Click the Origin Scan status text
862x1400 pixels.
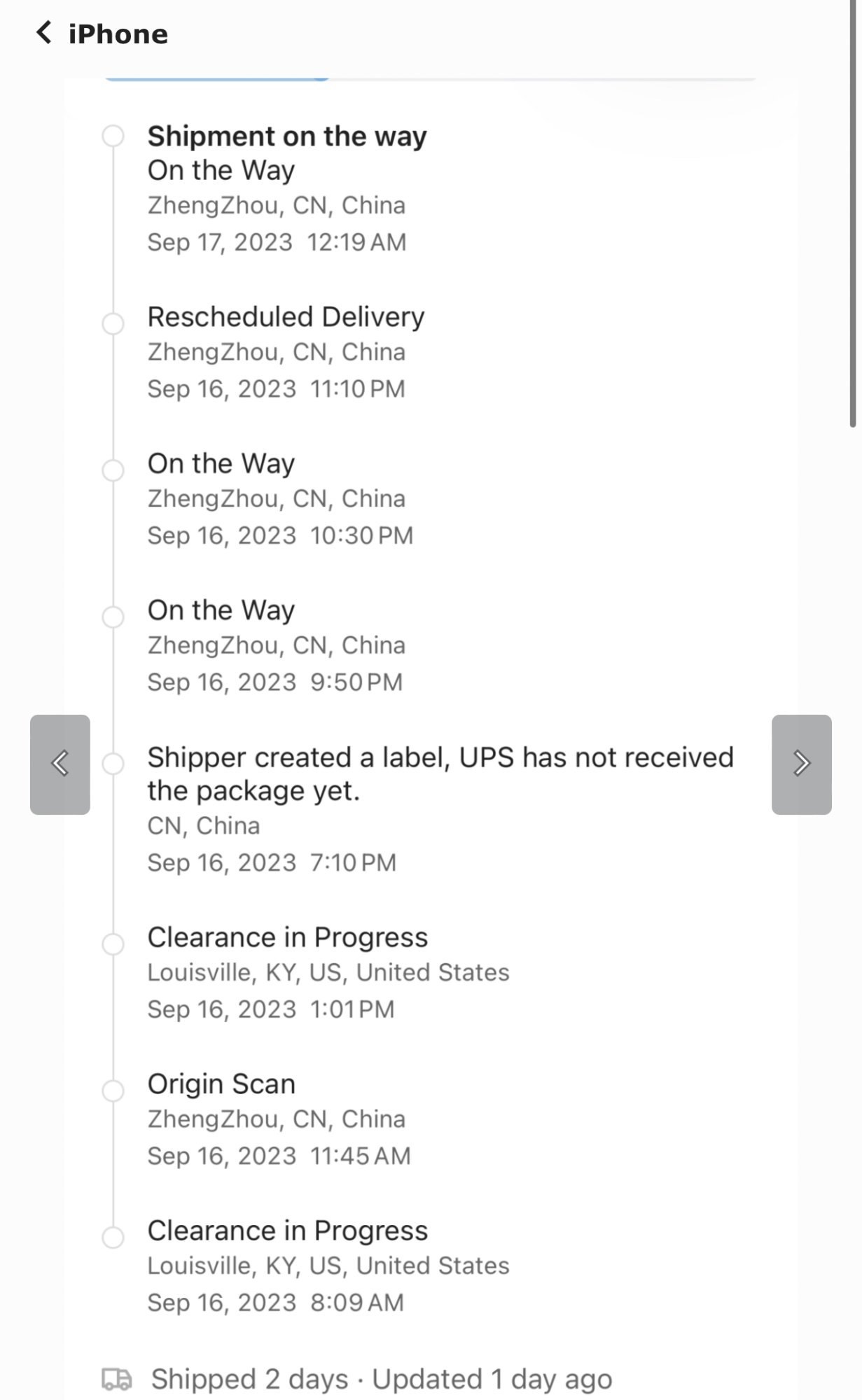221,1084
